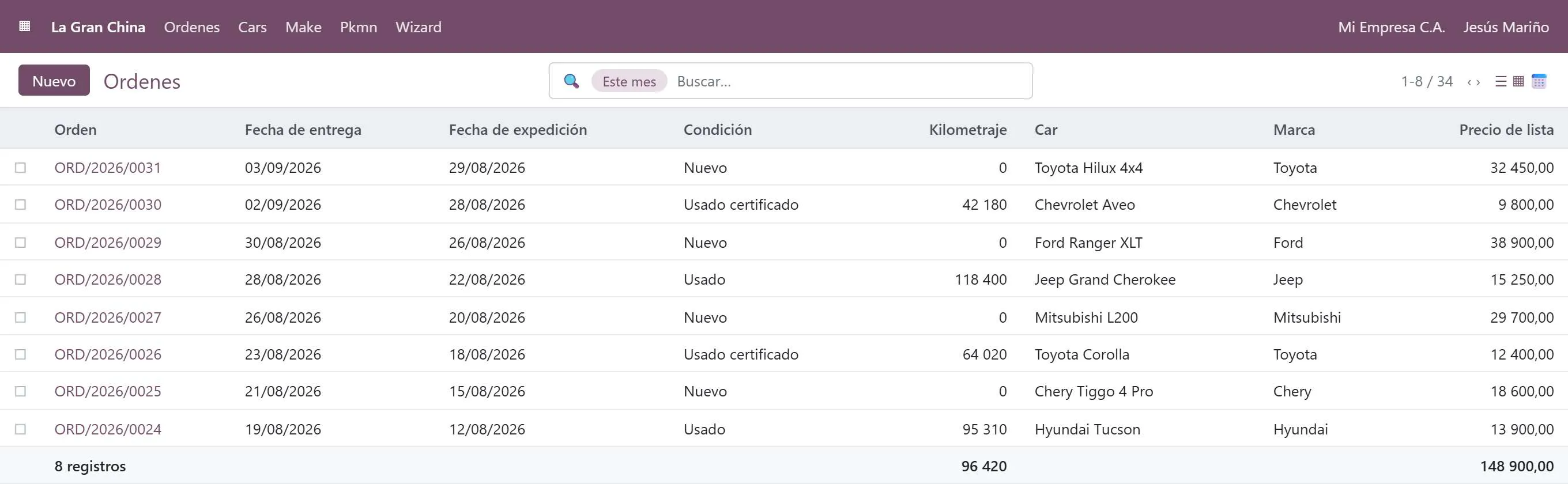Sort by Car column header
The width and height of the screenshot is (1568, 484).
(1046, 130)
